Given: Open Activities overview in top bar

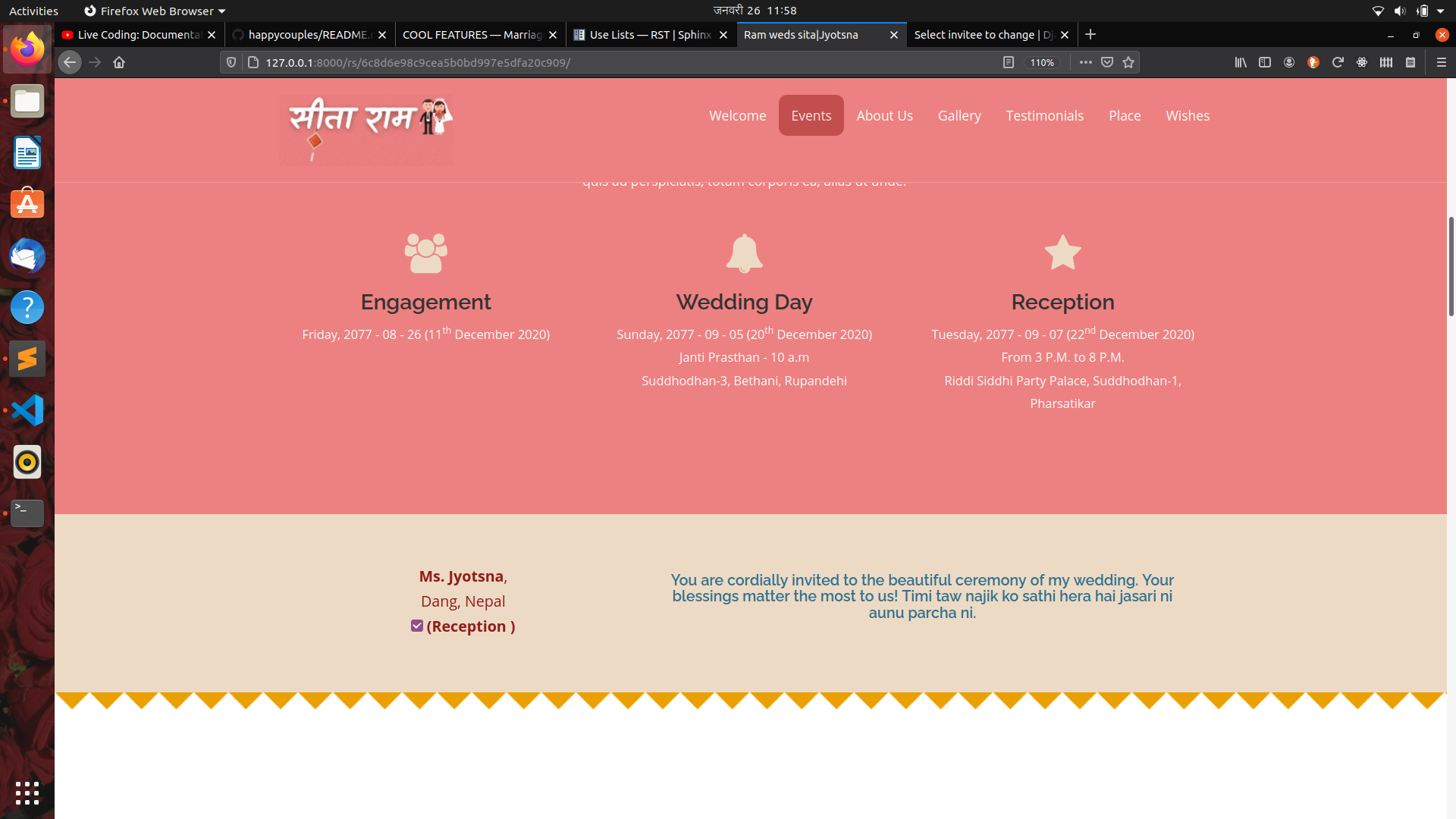Looking at the screenshot, I should click(x=33, y=11).
